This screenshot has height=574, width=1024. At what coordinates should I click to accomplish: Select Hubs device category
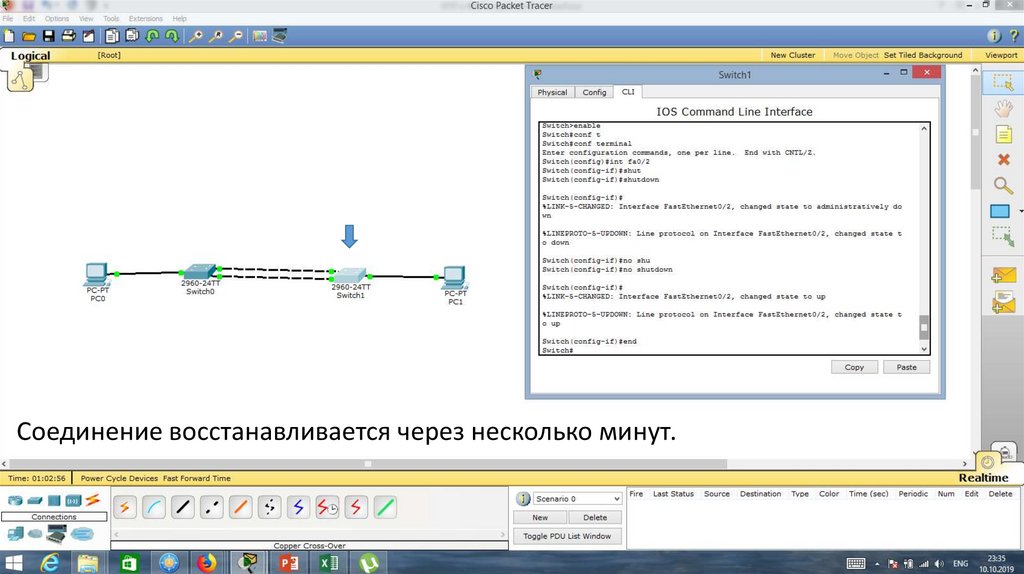click(54, 501)
